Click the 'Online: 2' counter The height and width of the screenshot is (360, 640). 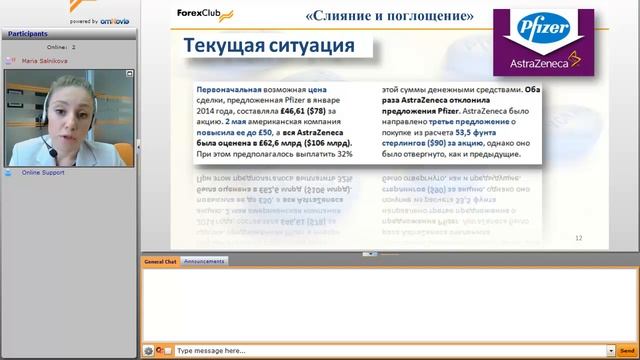[x=61, y=47]
